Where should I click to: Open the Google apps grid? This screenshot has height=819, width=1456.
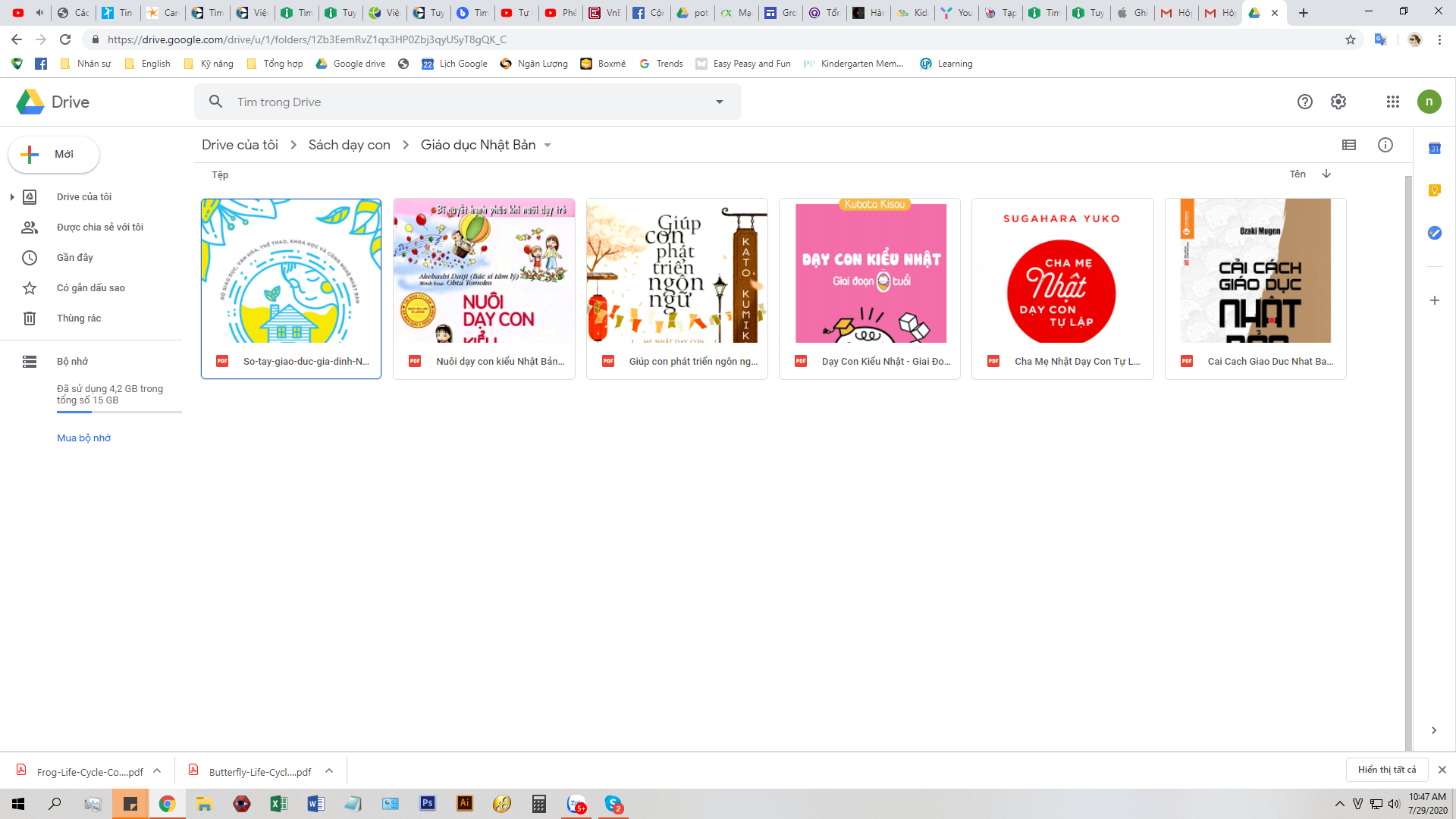(1392, 102)
